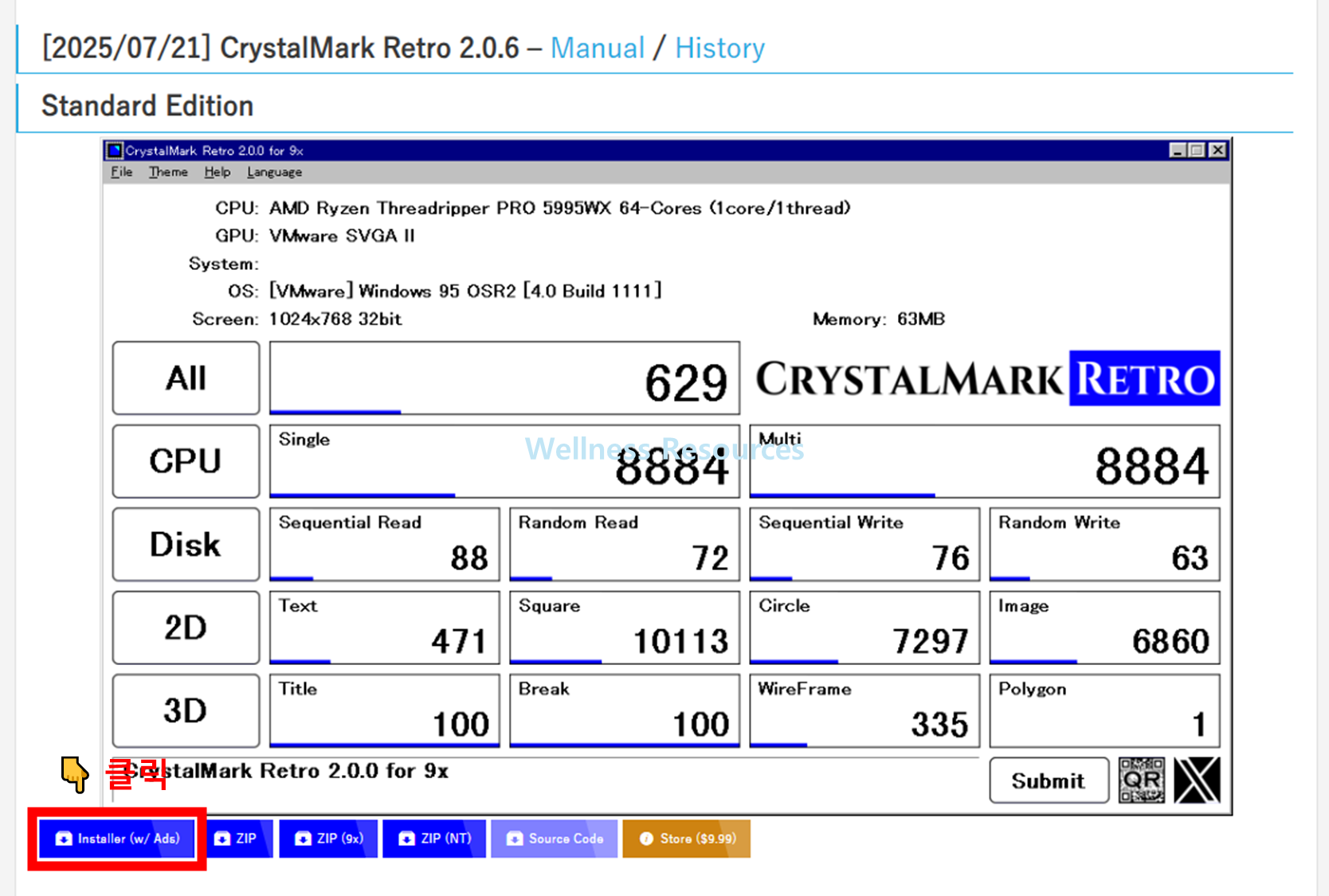
Task: Click the Store info icon
Action: [x=646, y=839]
